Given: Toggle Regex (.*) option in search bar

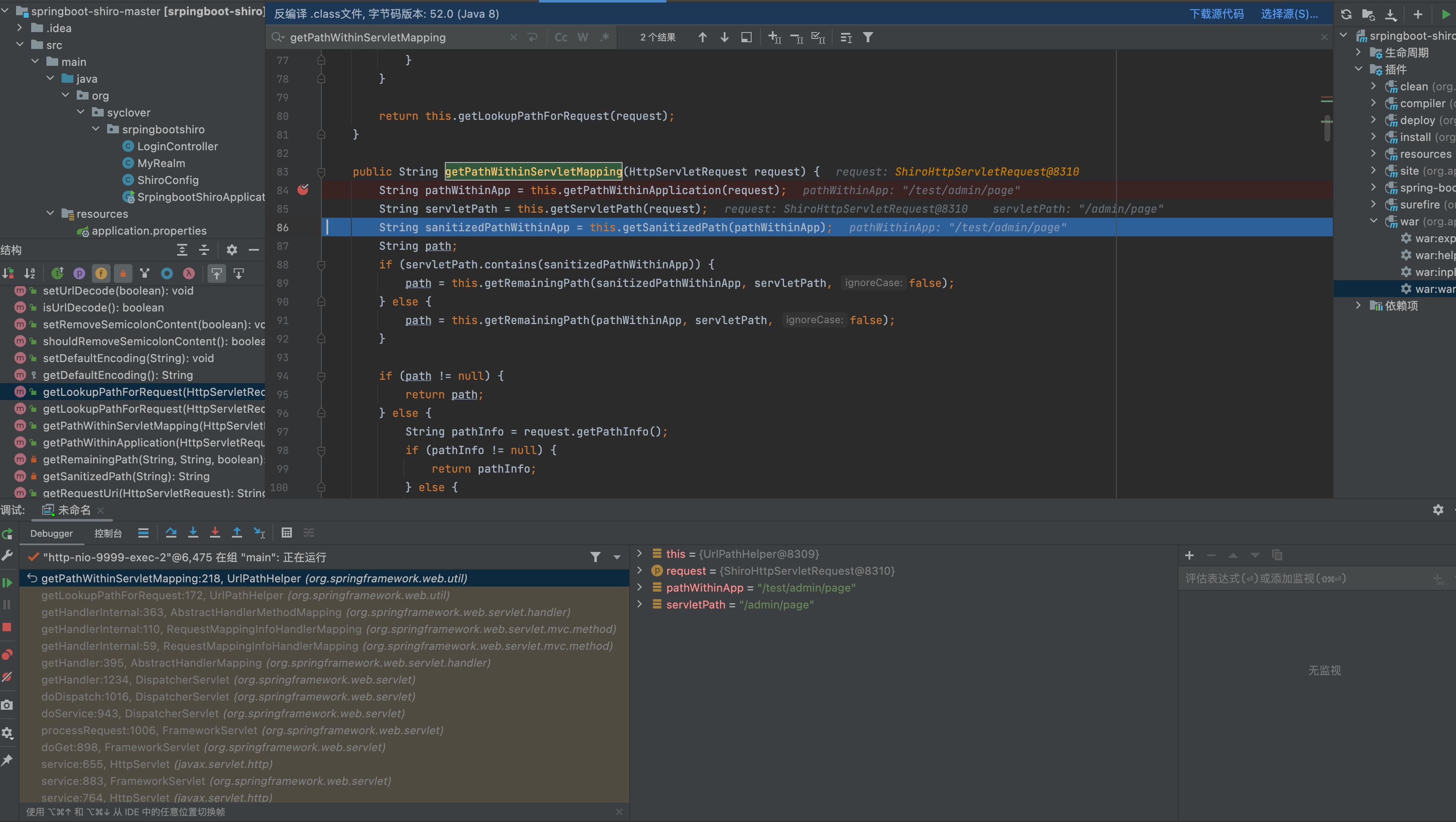Looking at the screenshot, I should [605, 37].
